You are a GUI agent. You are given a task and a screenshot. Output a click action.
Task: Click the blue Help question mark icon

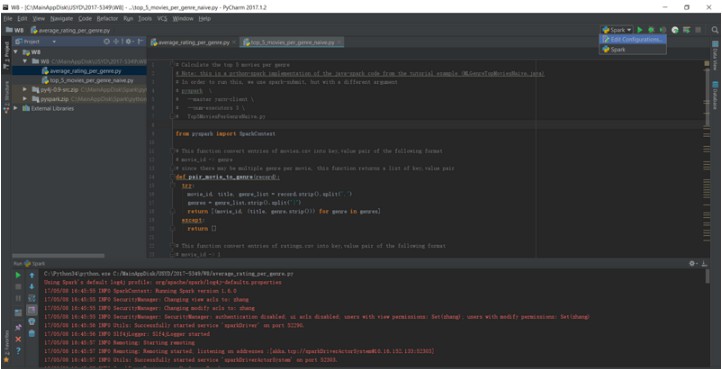(x=18, y=351)
